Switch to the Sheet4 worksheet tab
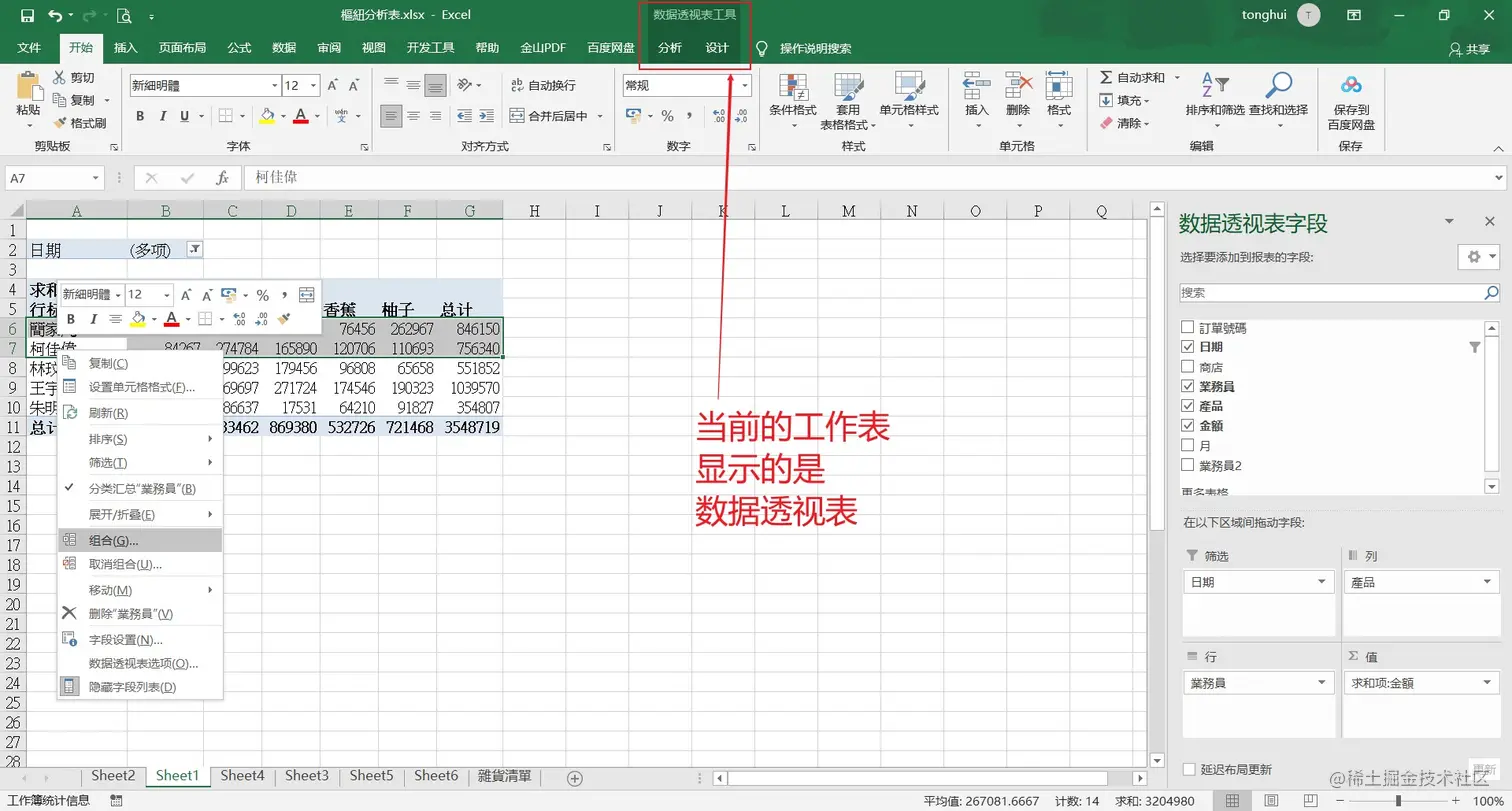 242,776
